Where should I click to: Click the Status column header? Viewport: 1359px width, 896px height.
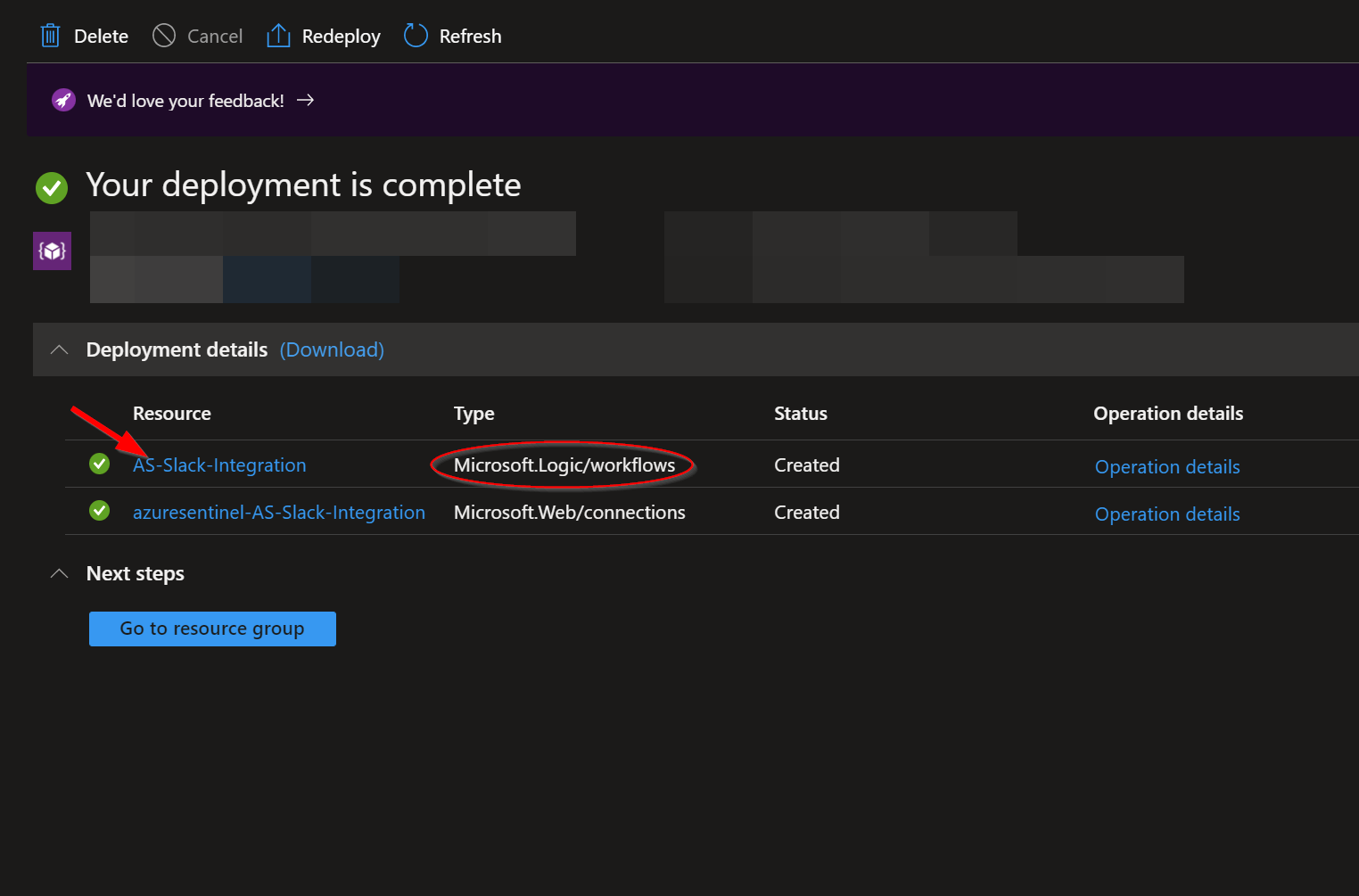[x=801, y=414]
